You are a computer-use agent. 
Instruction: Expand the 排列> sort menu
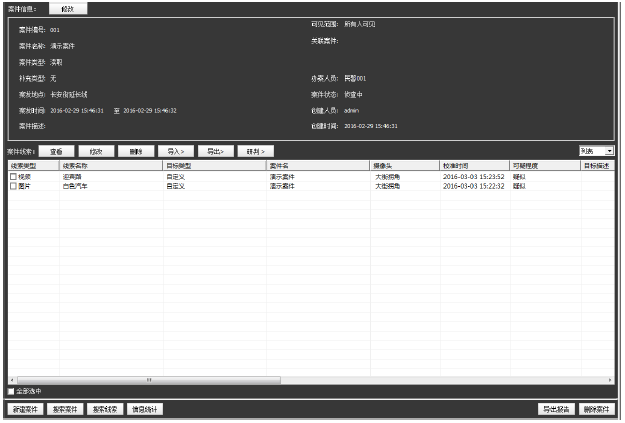coord(254,150)
